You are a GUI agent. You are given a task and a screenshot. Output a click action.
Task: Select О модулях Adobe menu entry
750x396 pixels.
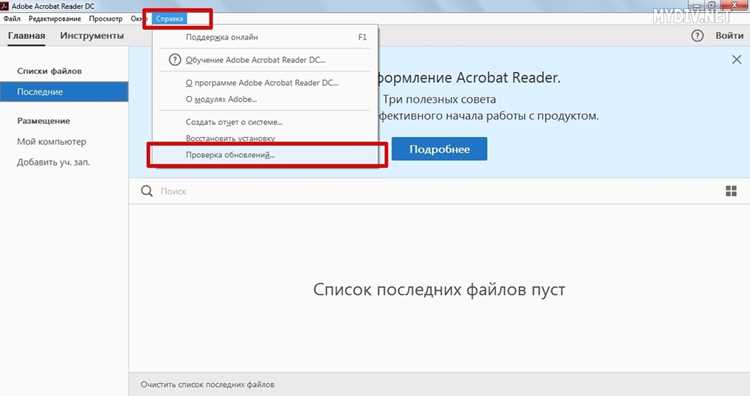coord(265,99)
